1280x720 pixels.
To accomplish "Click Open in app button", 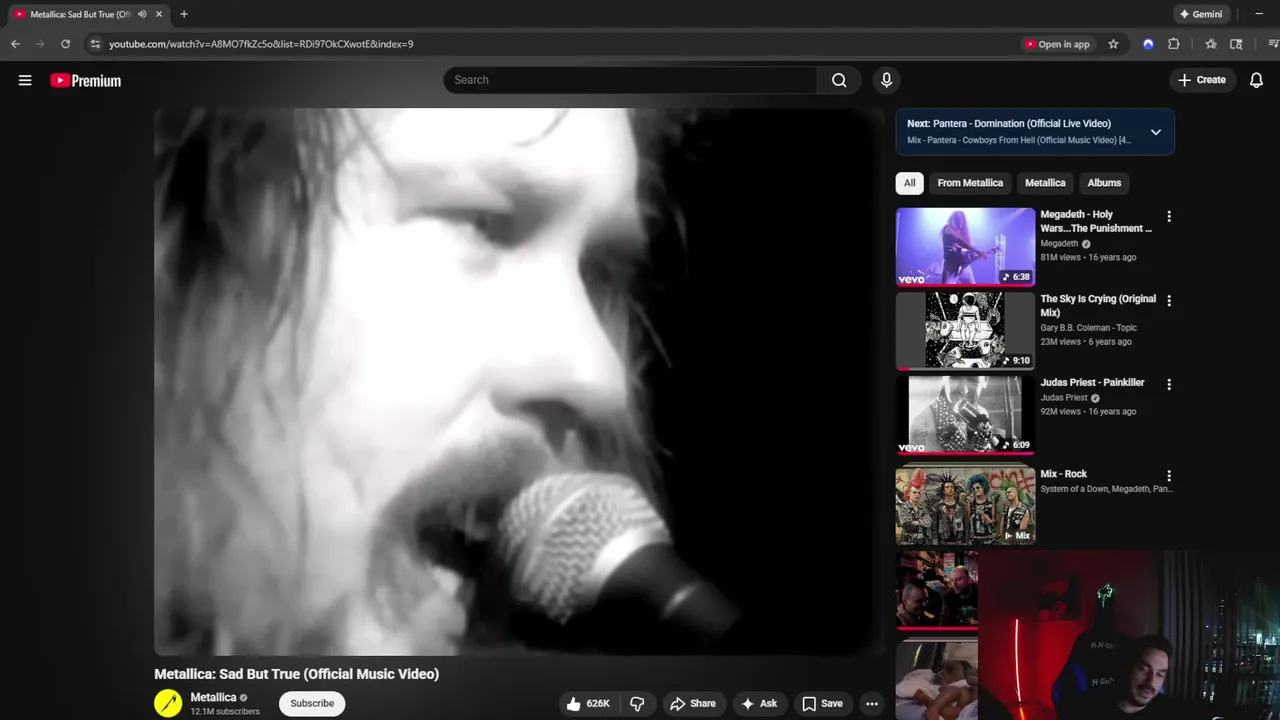I will [x=1056, y=44].
